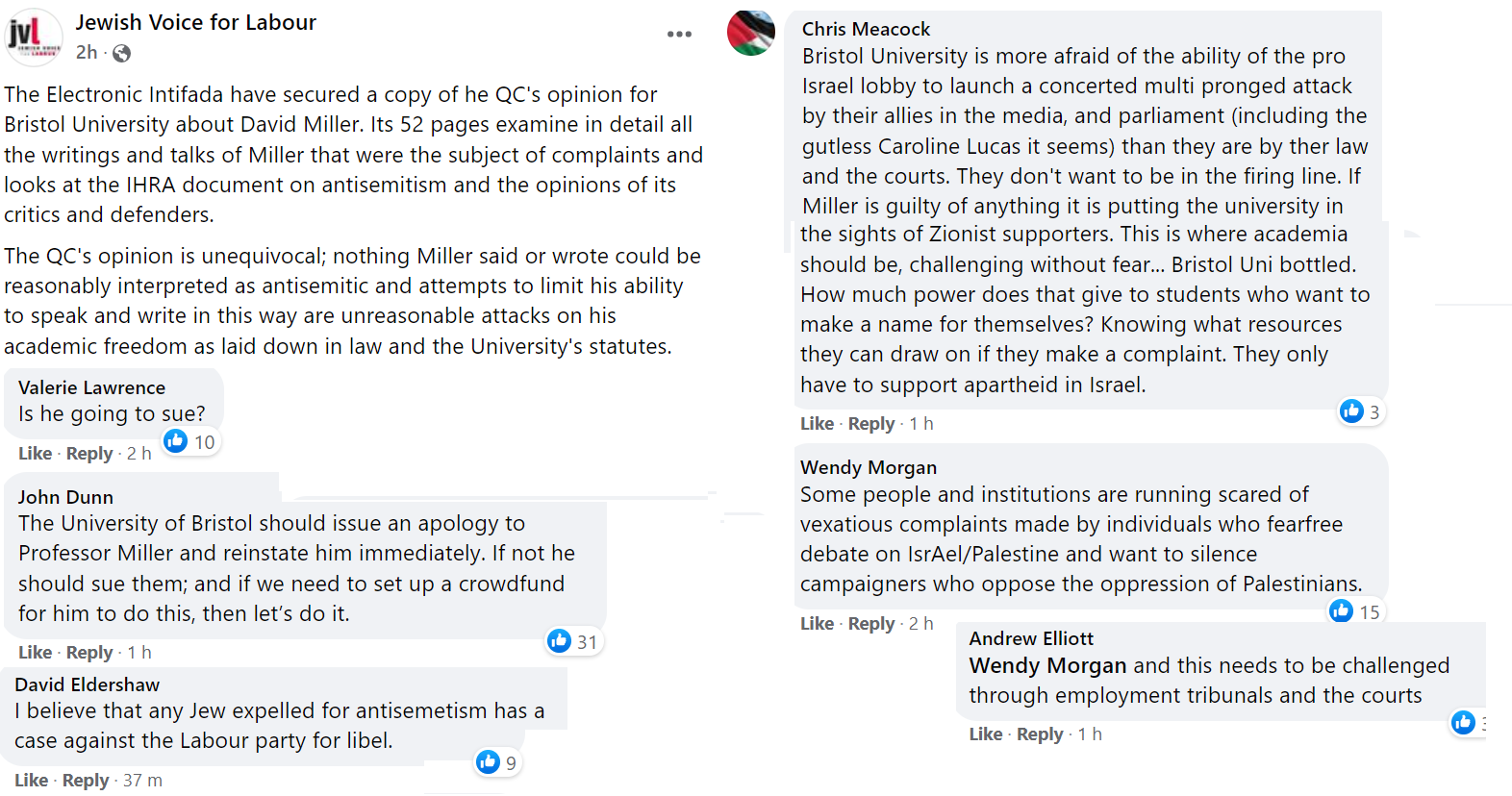Open Jewish Voice for Labour page name
This screenshot has width=1512, height=796.
pos(196,22)
